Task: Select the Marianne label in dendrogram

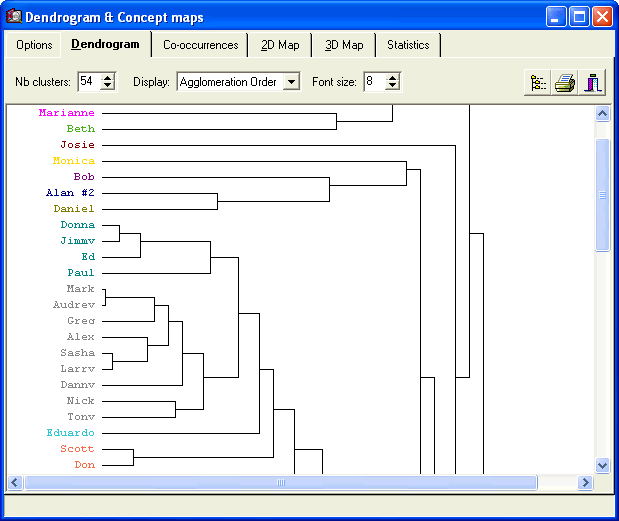Action: [x=66, y=113]
